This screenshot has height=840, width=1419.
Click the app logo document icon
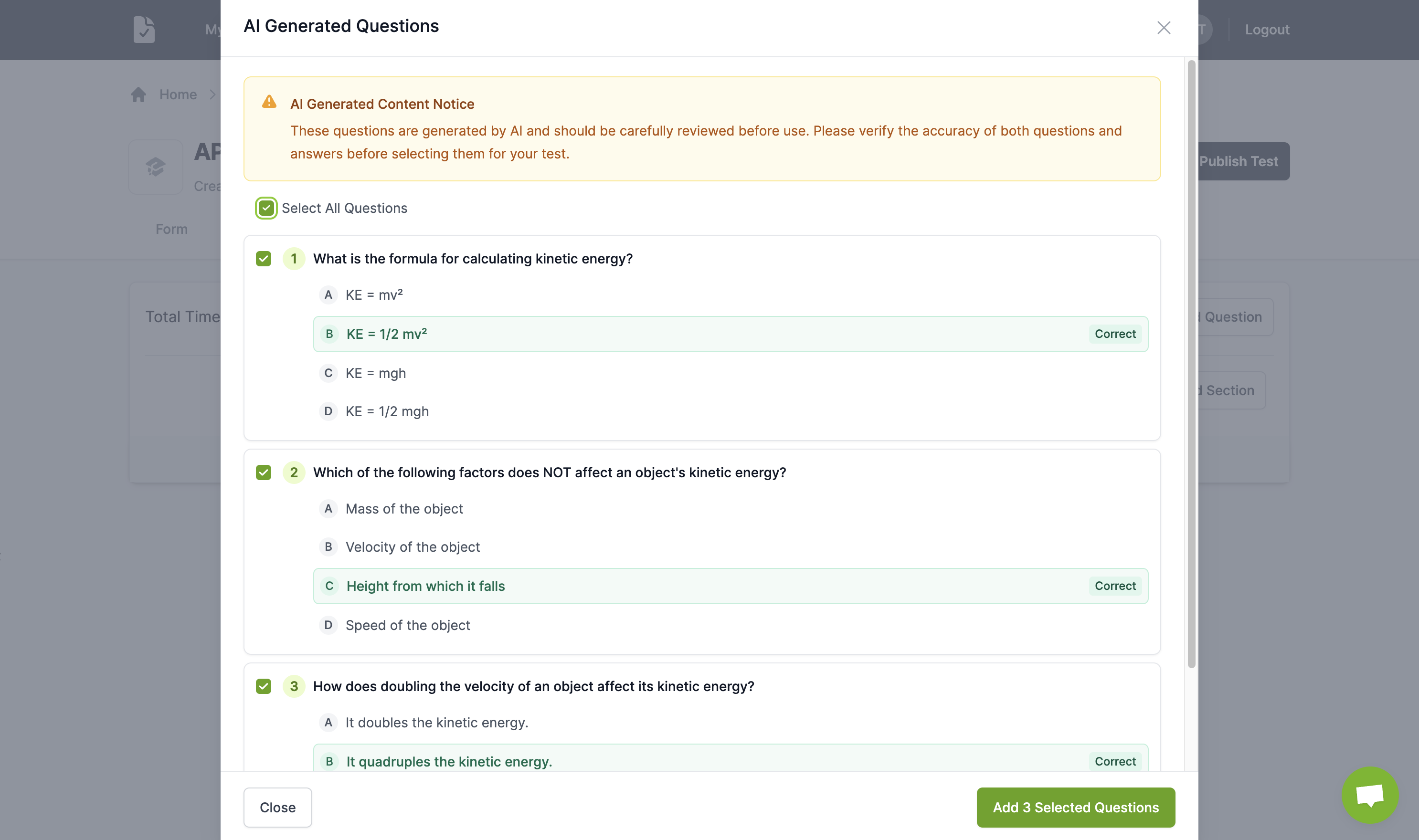144,30
